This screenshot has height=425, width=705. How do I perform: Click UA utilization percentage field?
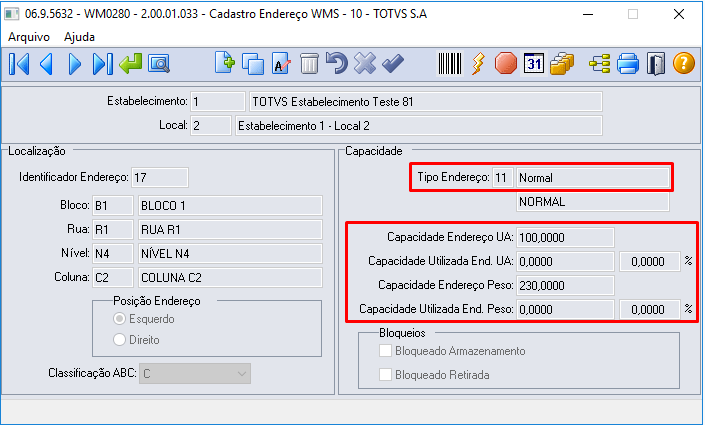pyautogui.click(x=650, y=261)
